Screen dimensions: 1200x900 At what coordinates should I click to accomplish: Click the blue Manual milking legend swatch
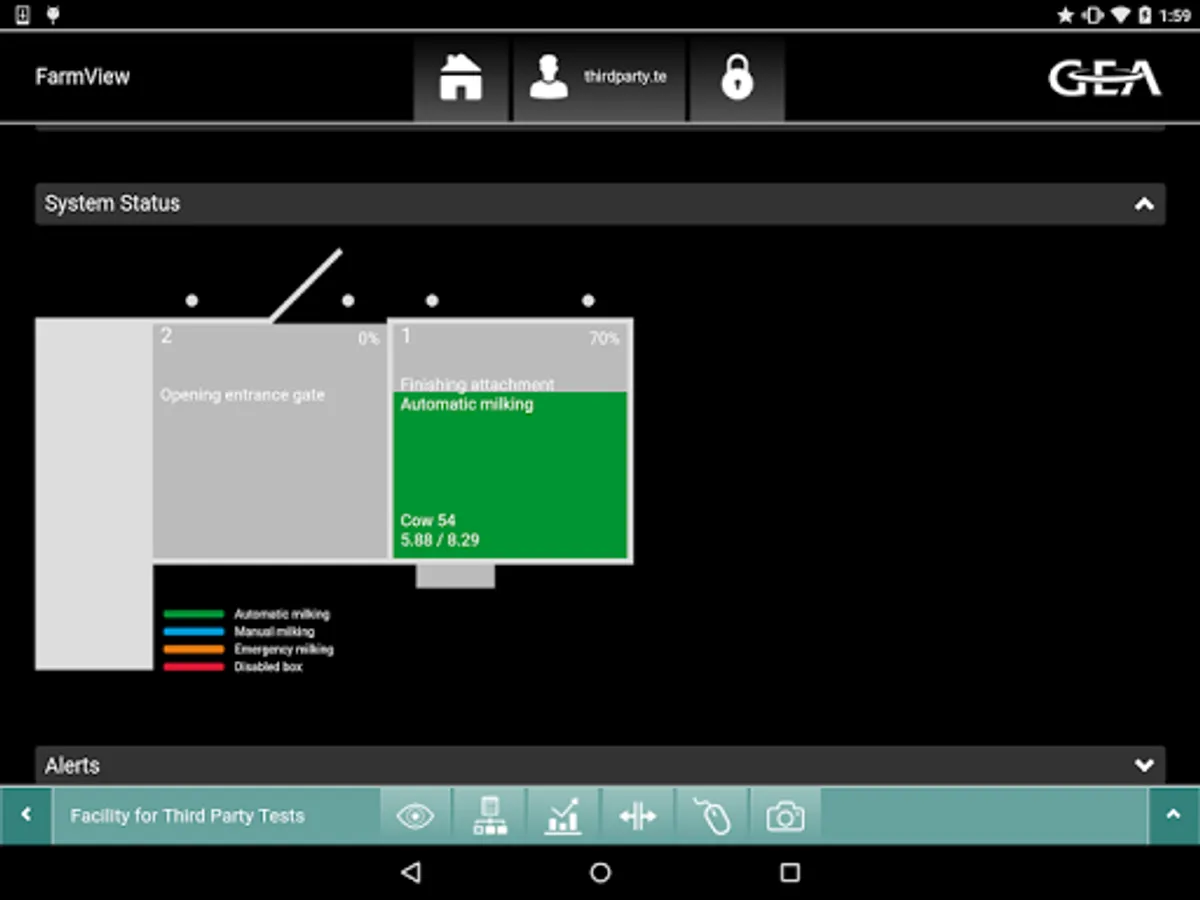194,632
